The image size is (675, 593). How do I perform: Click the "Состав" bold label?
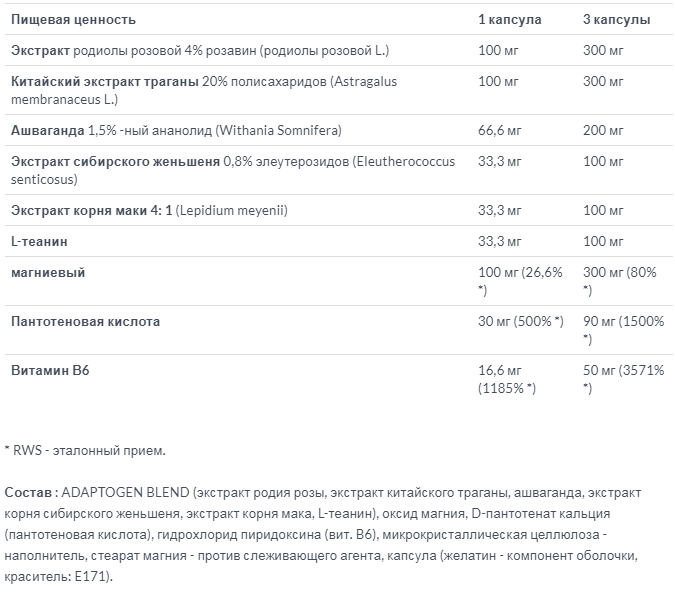pyautogui.click(x=31, y=493)
